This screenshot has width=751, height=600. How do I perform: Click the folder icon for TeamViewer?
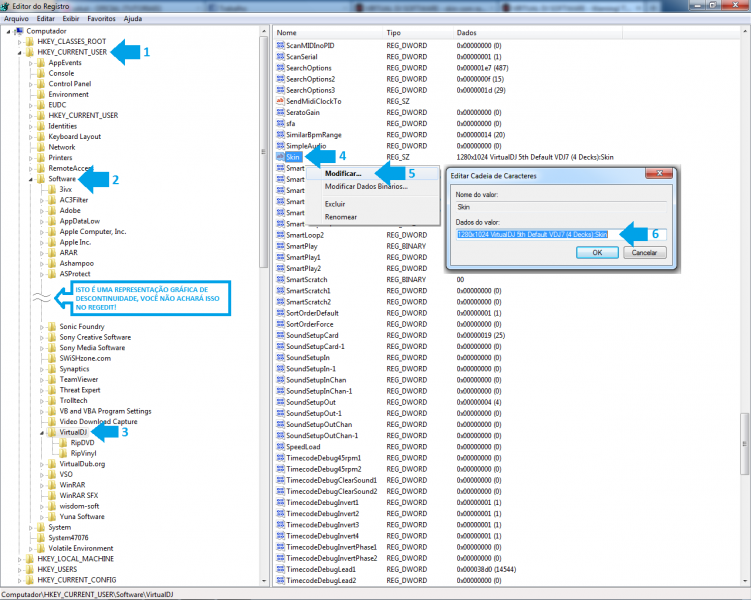(x=52, y=380)
